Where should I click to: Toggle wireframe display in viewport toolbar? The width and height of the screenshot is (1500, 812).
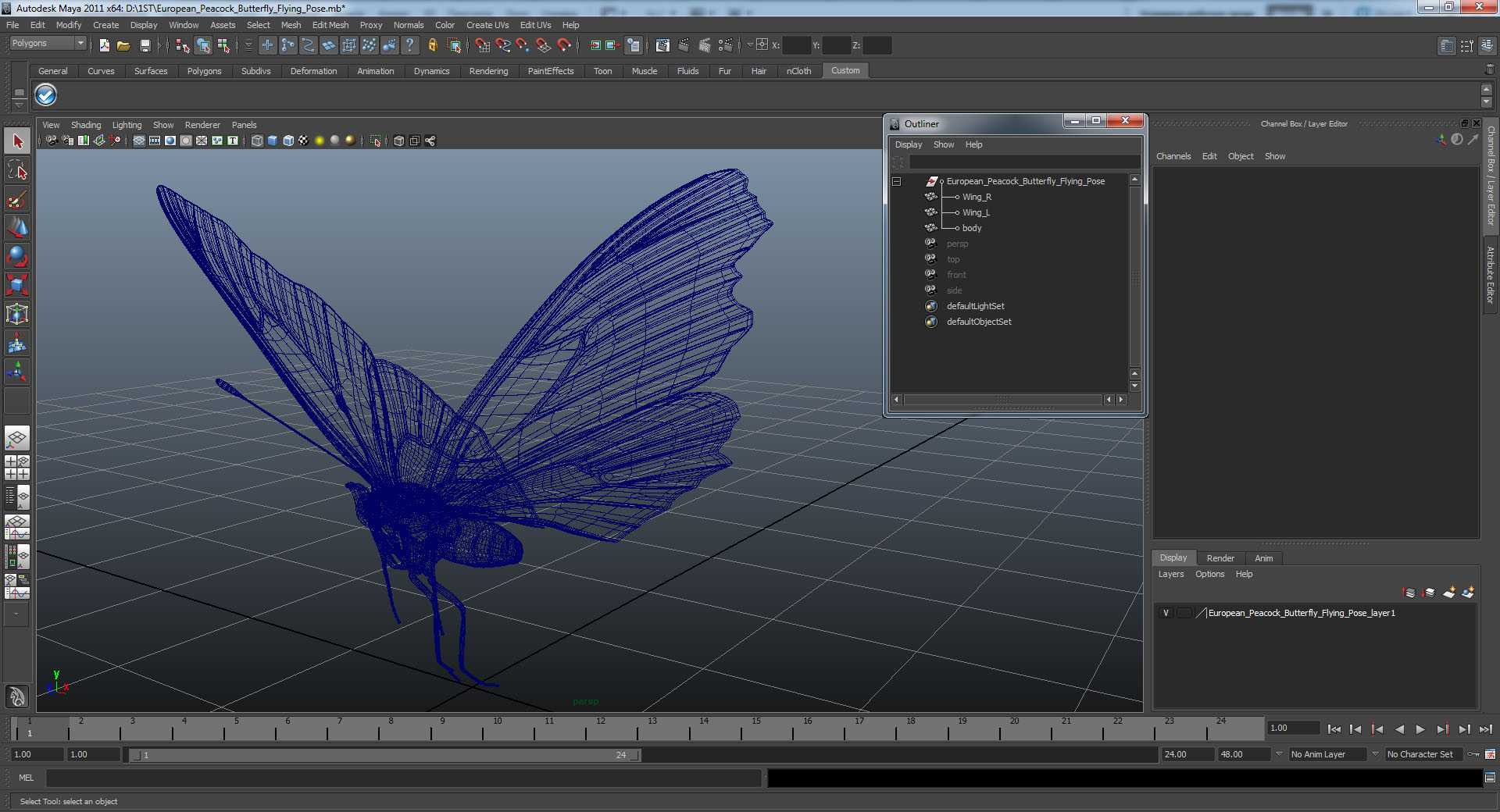click(x=257, y=141)
